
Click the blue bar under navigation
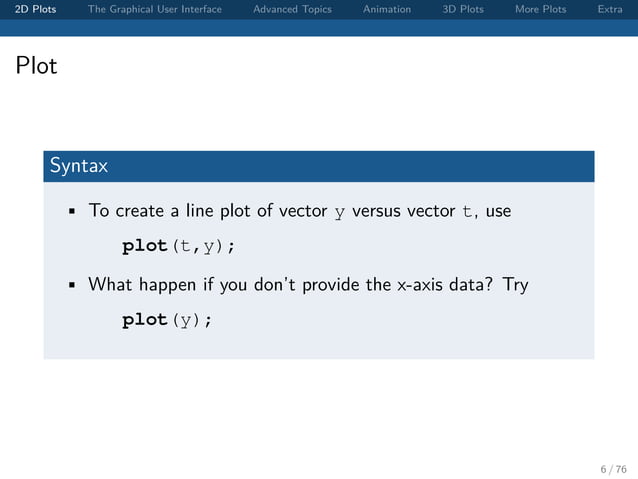pos(319,28)
